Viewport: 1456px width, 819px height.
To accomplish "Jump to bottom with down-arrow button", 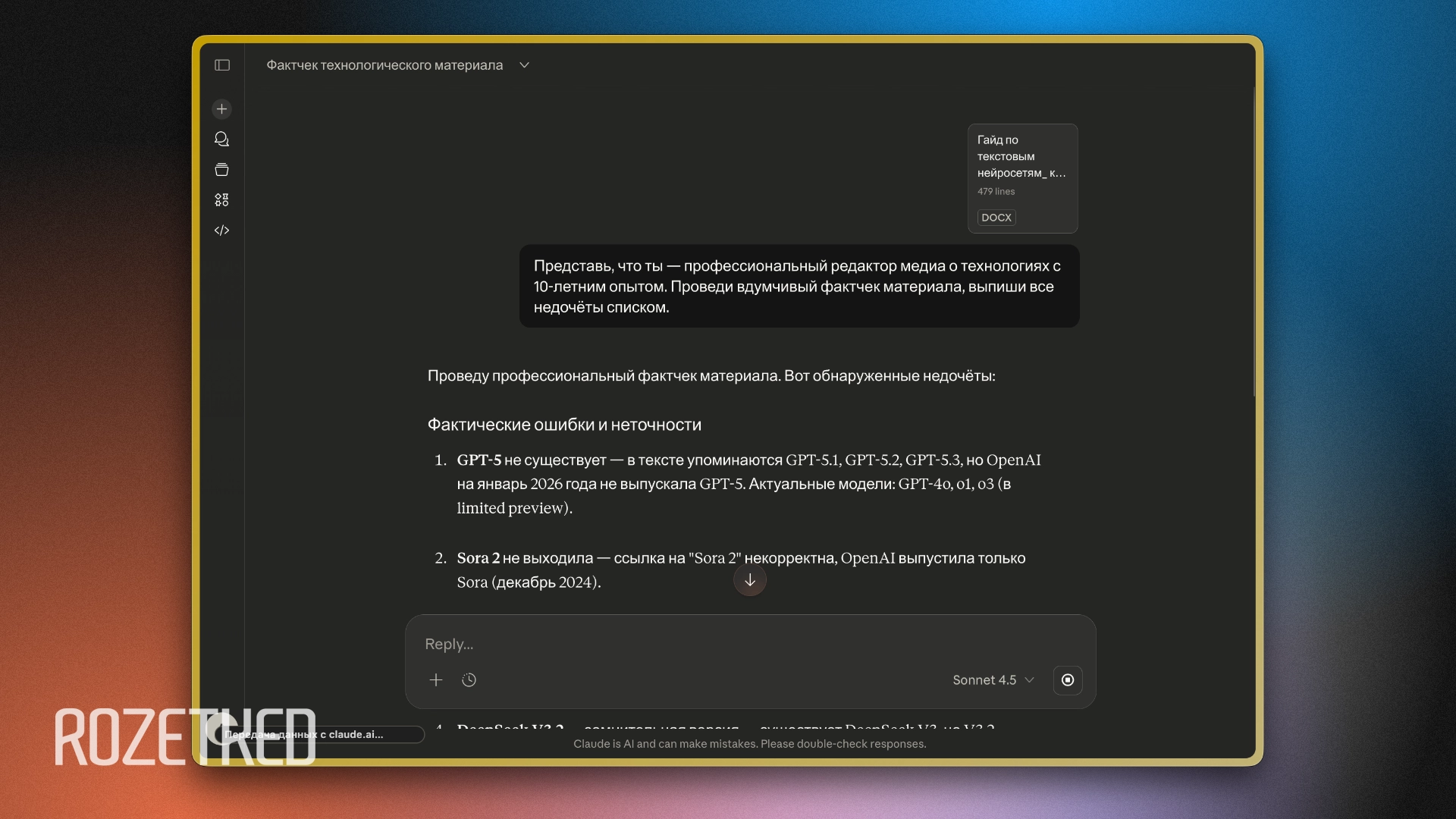I will [750, 581].
